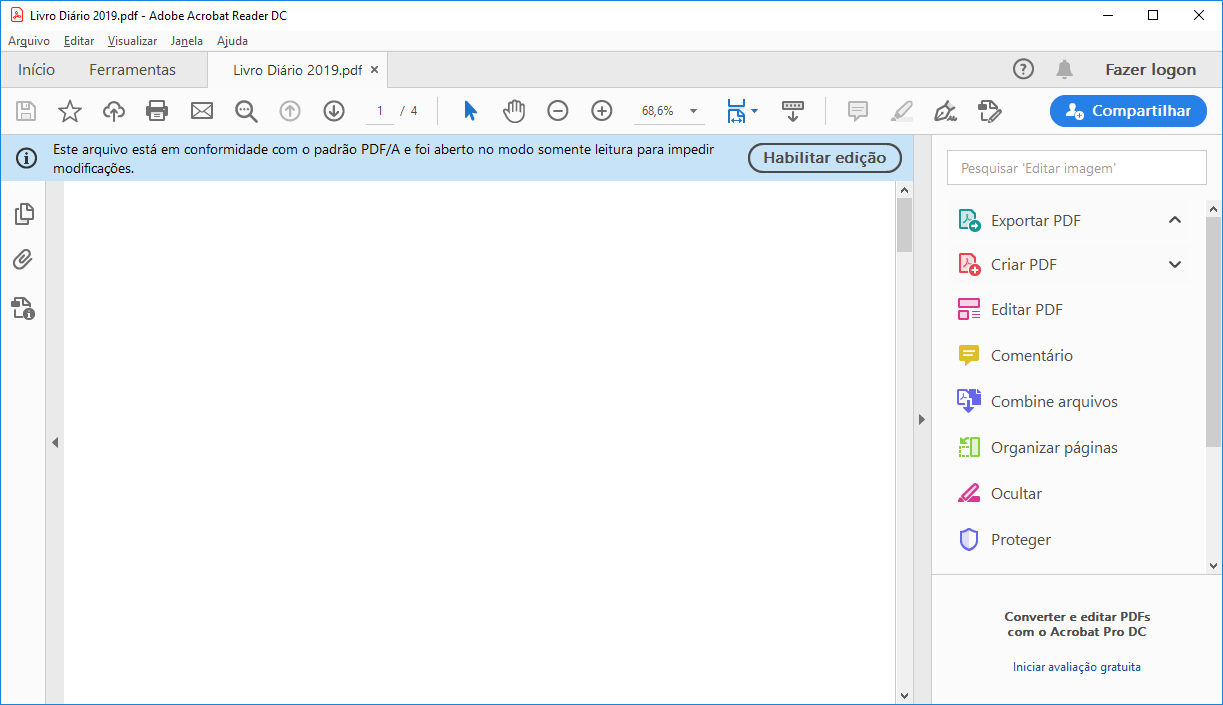Click document scrollbar up arrow
This screenshot has height=705, width=1223.
click(904, 189)
